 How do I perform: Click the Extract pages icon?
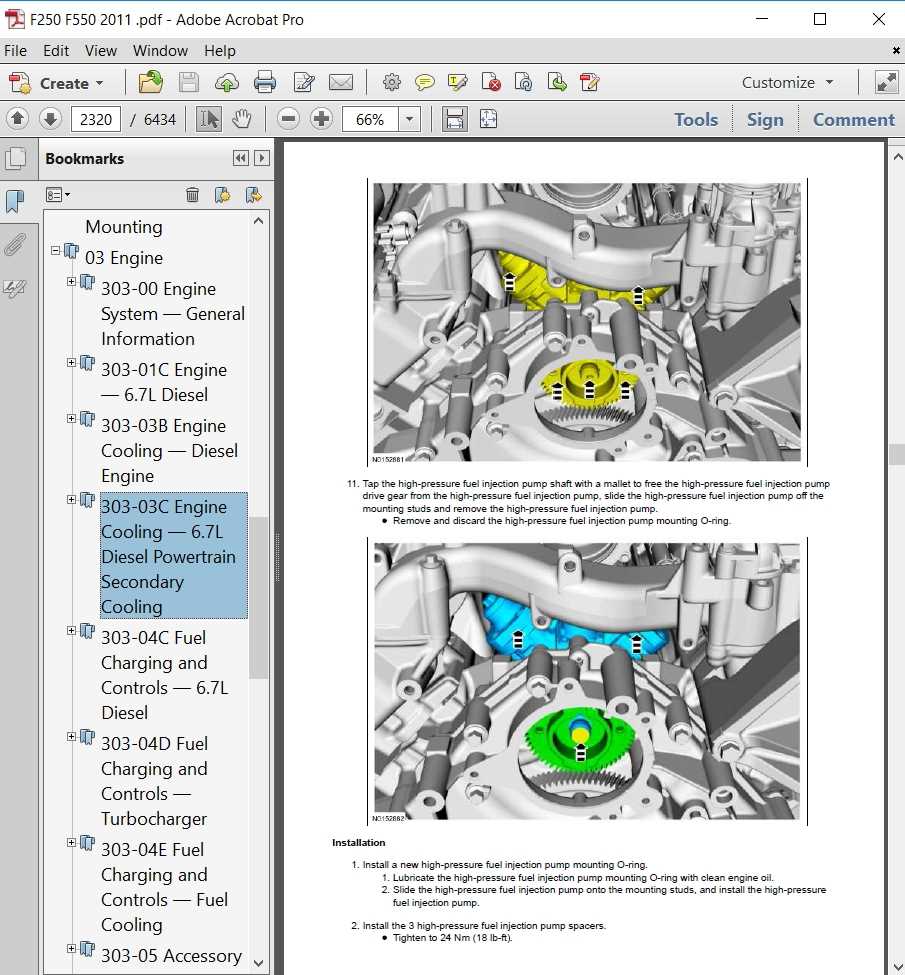556,82
